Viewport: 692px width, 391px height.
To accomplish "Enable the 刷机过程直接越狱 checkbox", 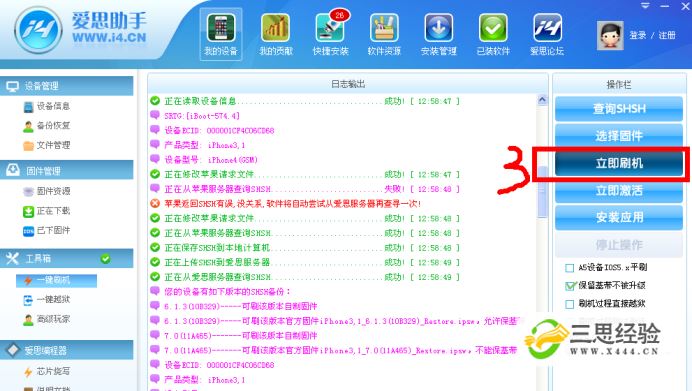I will pyautogui.click(x=569, y=304).
